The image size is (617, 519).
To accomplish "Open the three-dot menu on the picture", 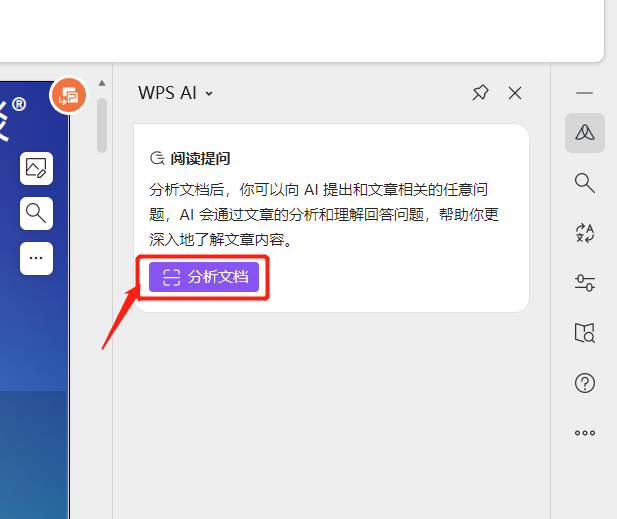I will [36, 258].
